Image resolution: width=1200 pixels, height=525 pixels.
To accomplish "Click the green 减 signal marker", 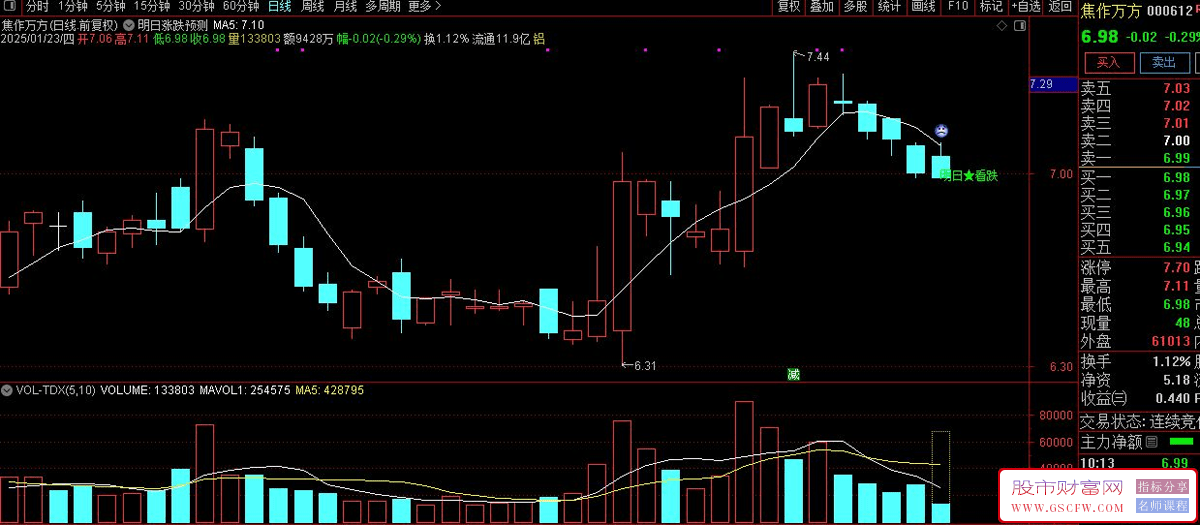I will [793, 375].
